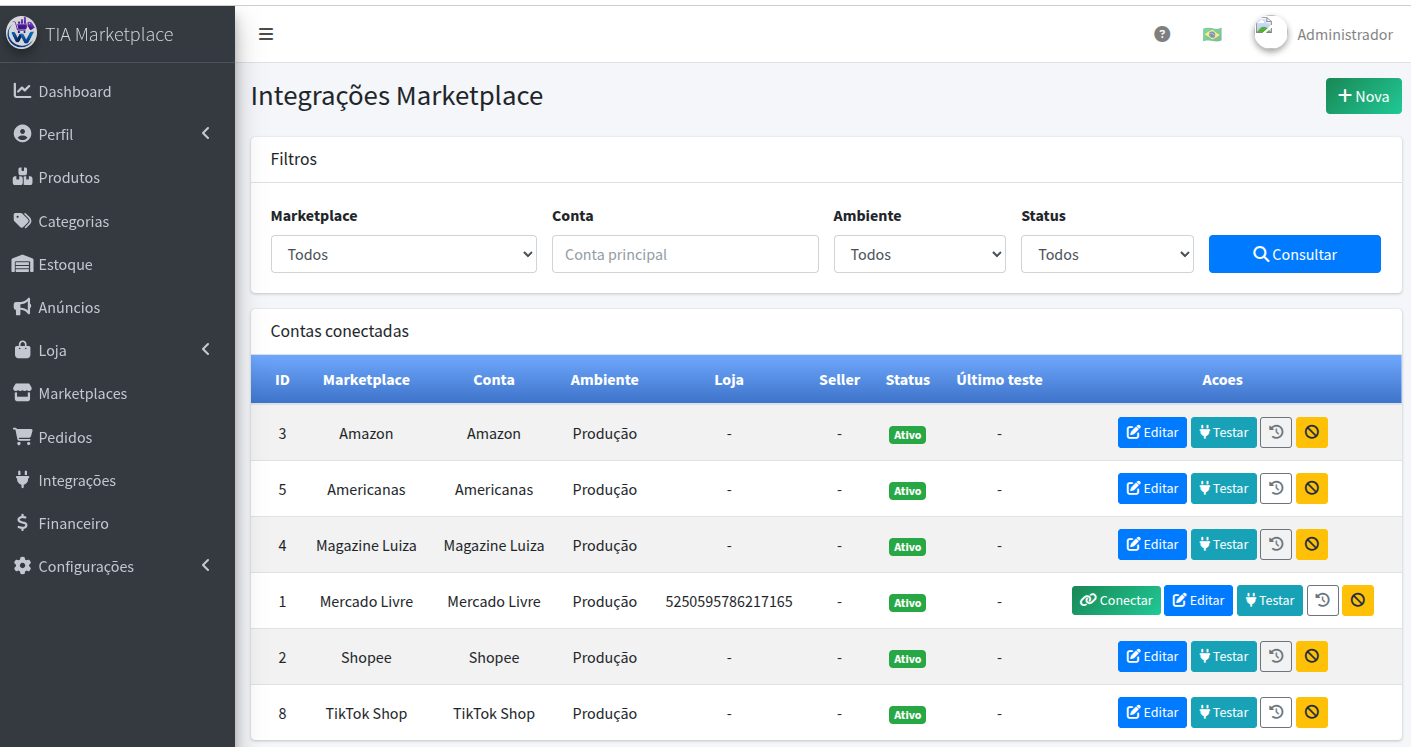This screenshot has width=1411, height=747.
Task: Click Ativo badge in Shopee row
Action: (907, 659)
